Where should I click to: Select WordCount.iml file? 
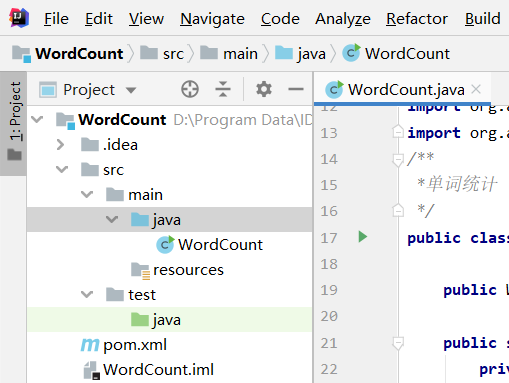pyautogui.click(x=169, y=370)
